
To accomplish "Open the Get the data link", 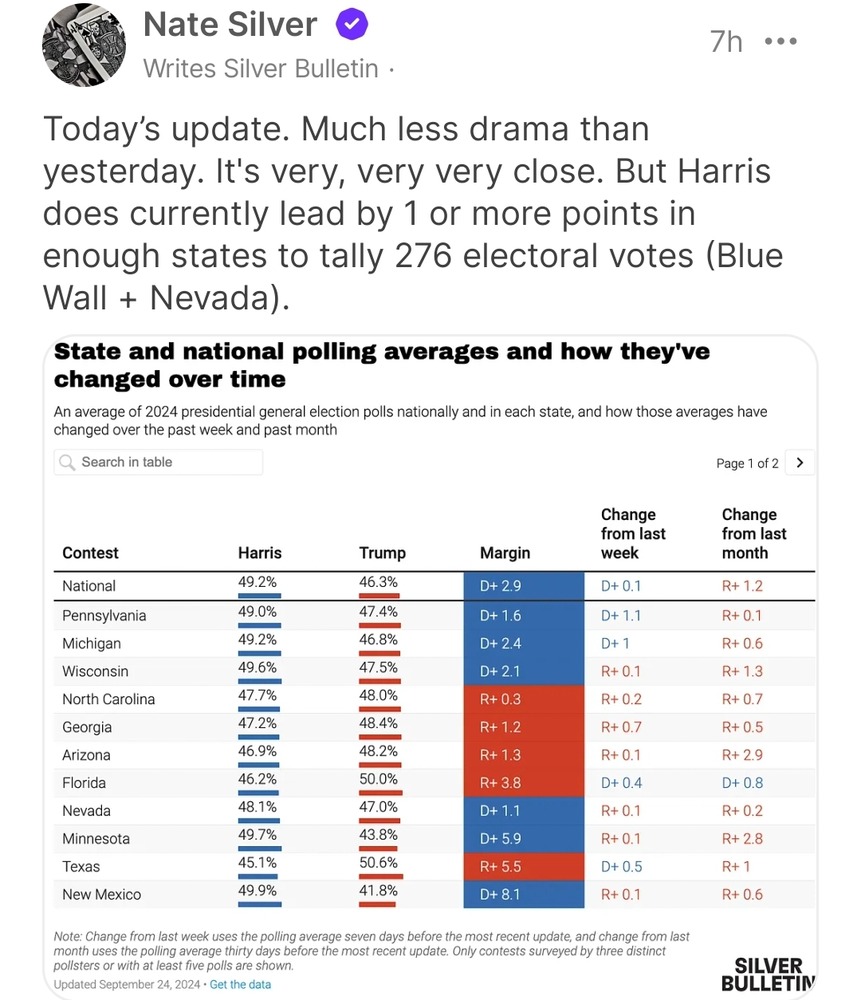I will (240, 985).
